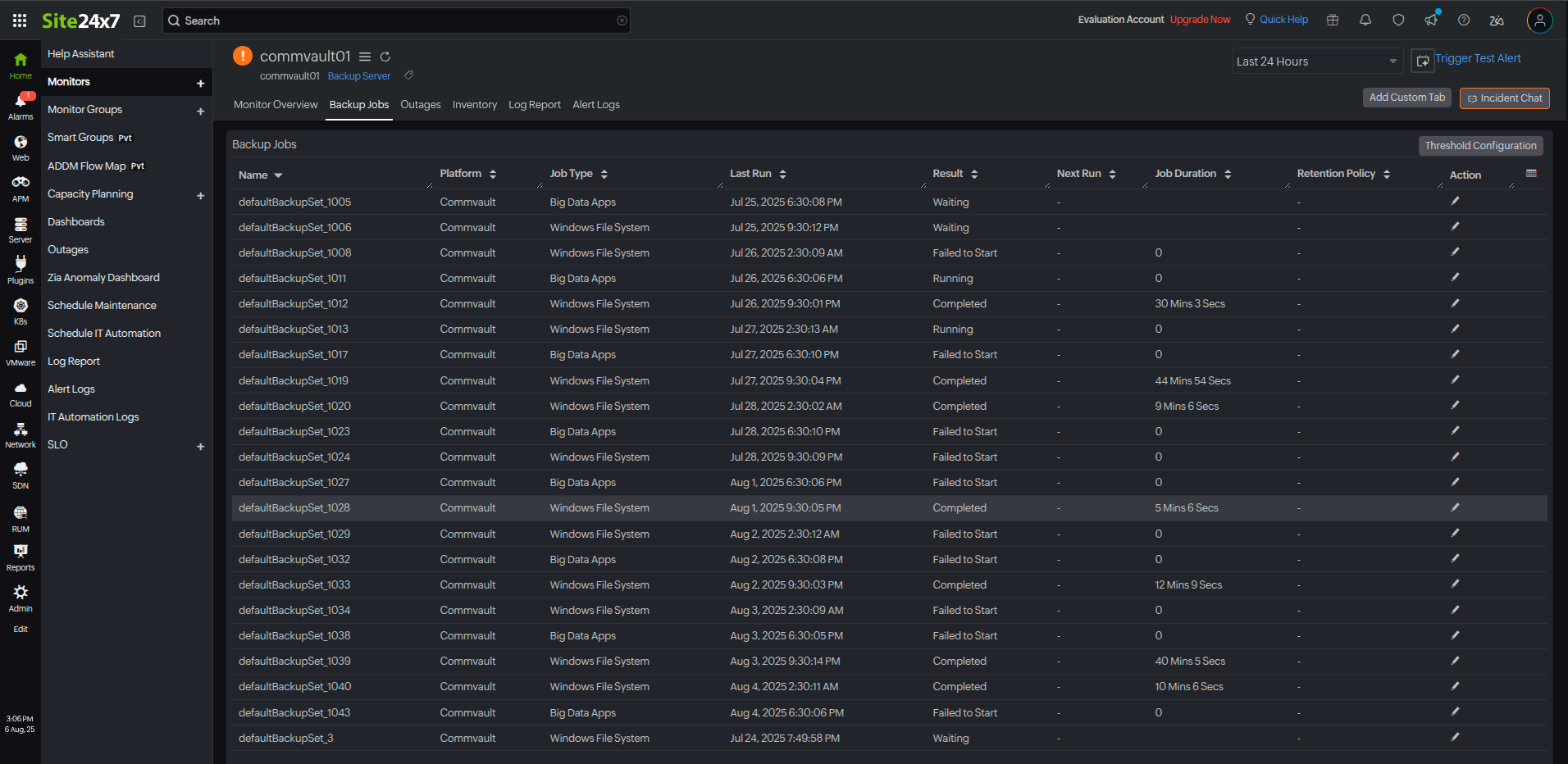The image size is (1568, 764).
Task: Click the refresh icon next to commvault01
Action: click(x=385, y=57)
